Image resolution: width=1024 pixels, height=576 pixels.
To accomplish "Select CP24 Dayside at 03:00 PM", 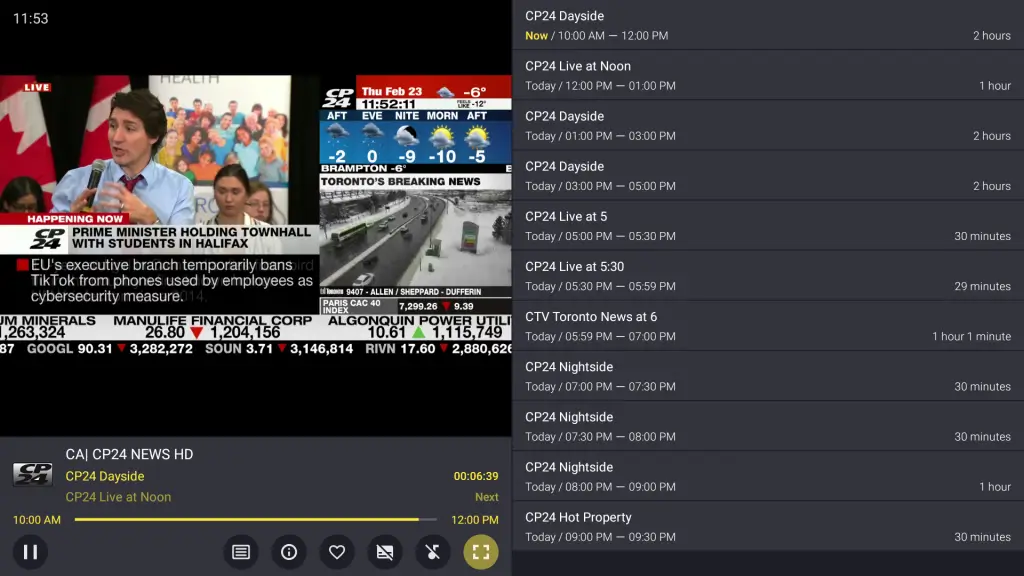I will [x=768, y=176].
